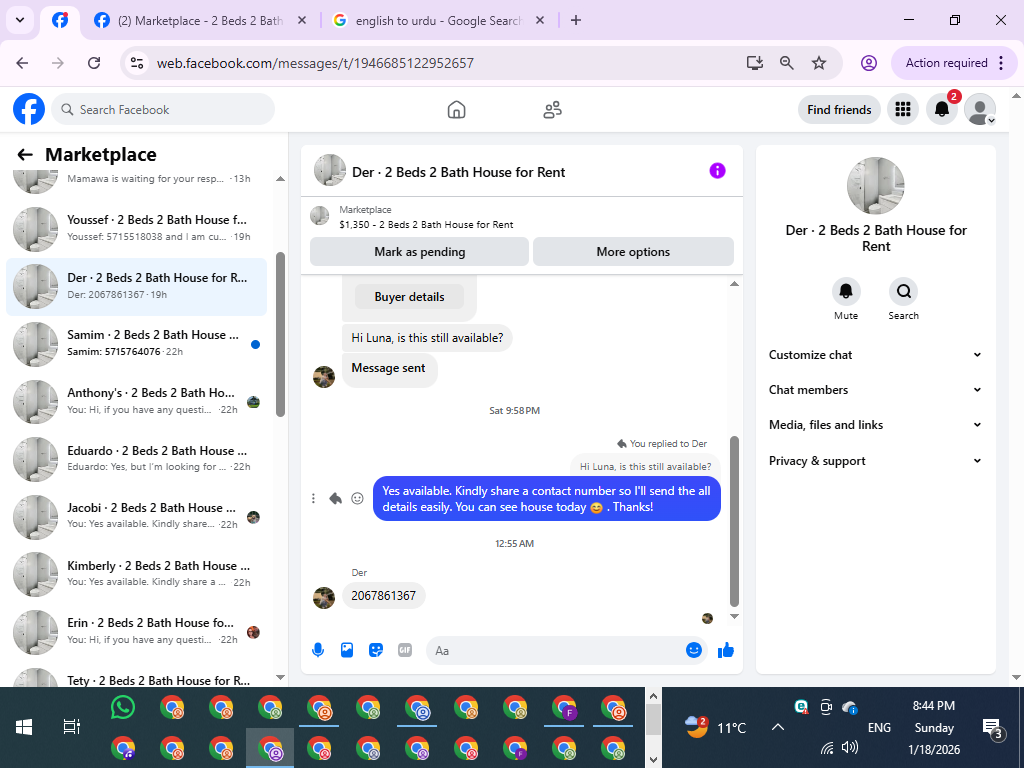
Task: Open conversation information purple icon
Action: 717,171
